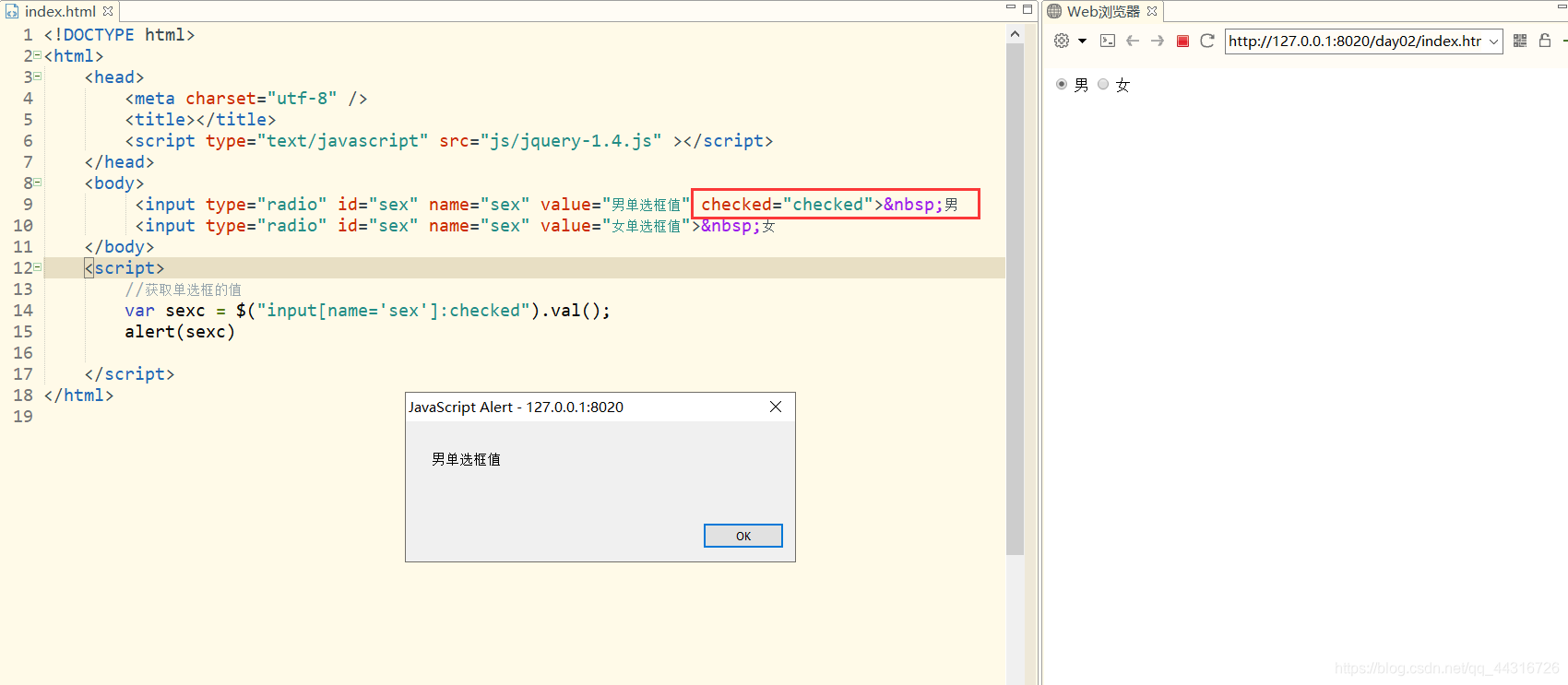Image resolution: width=1568 pixels, height=685 pixels.
Task: Toggle the unlock padlock icon
Action: (x=1545, y=41)
